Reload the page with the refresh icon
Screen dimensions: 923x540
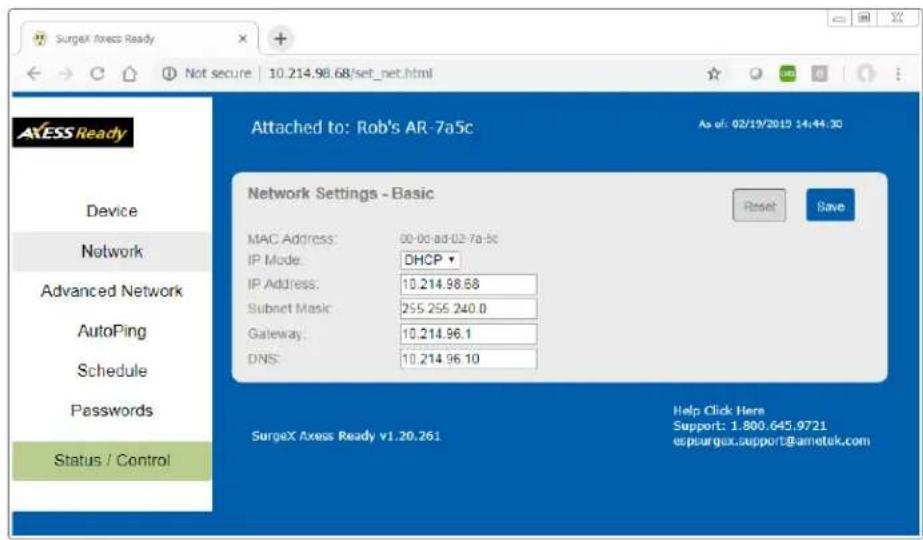coord(97,74)
